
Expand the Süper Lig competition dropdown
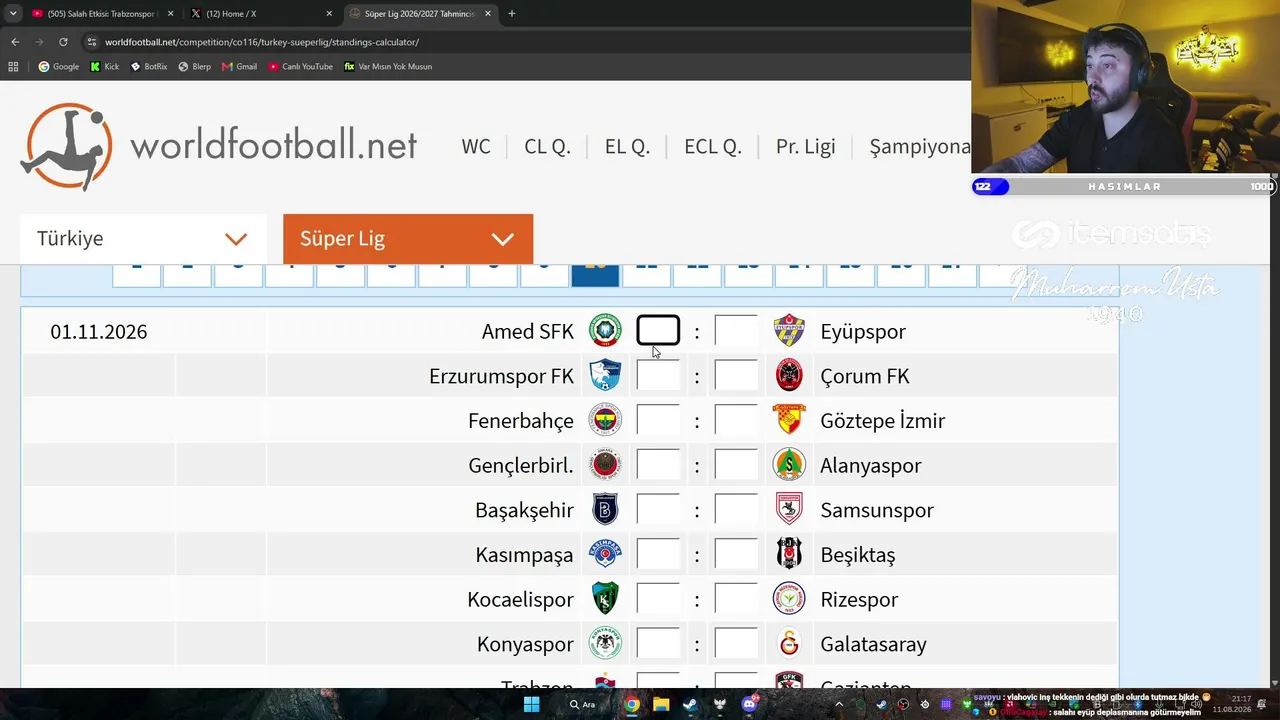[408, 239]
